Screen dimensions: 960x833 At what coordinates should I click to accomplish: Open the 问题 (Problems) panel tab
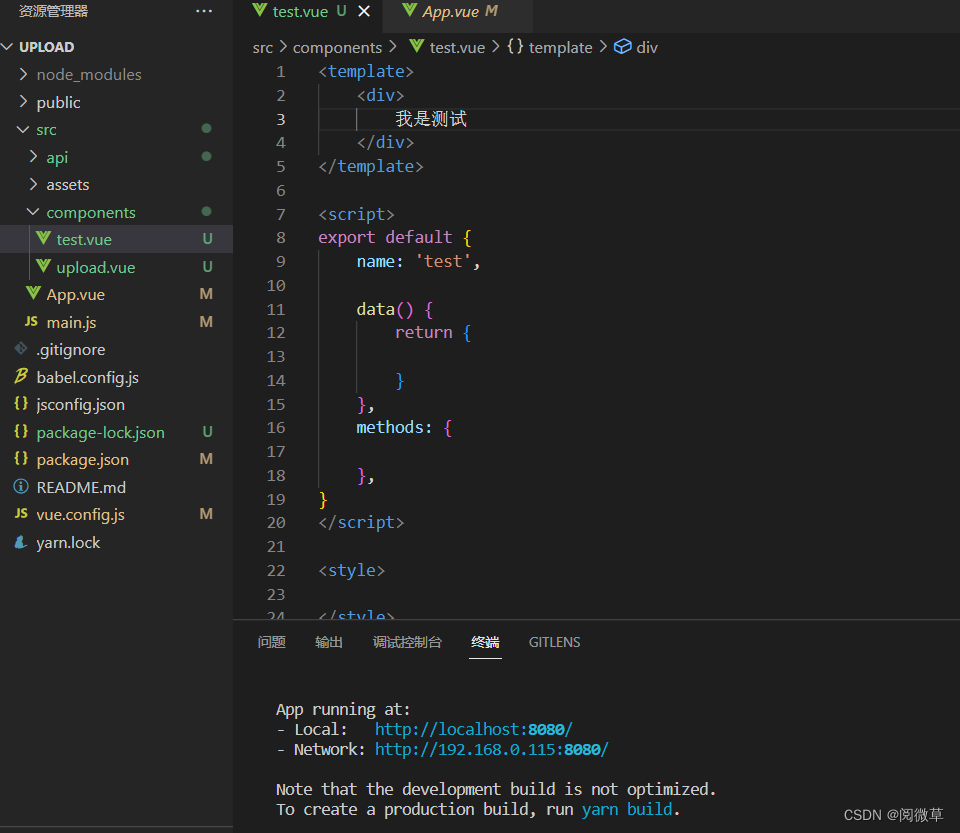(x=271, y=642)
